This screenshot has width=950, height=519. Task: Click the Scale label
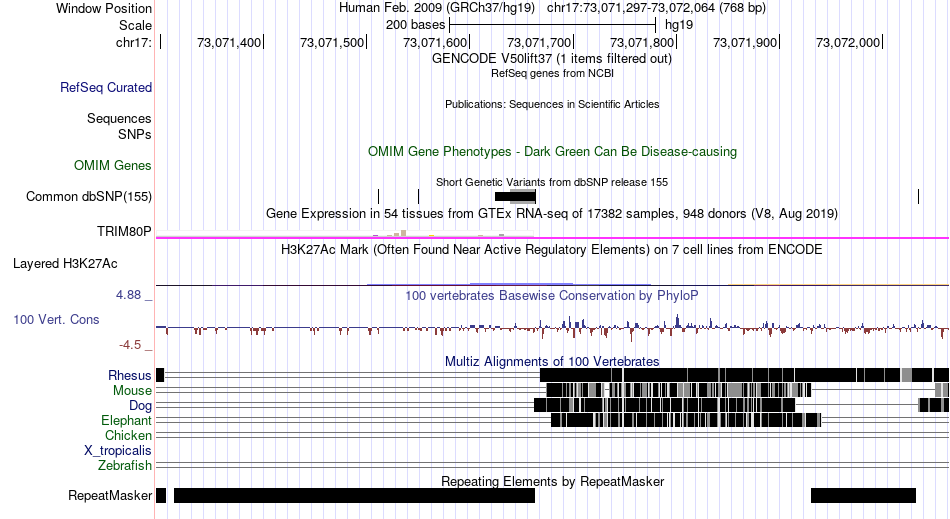[x=135, y=25]
